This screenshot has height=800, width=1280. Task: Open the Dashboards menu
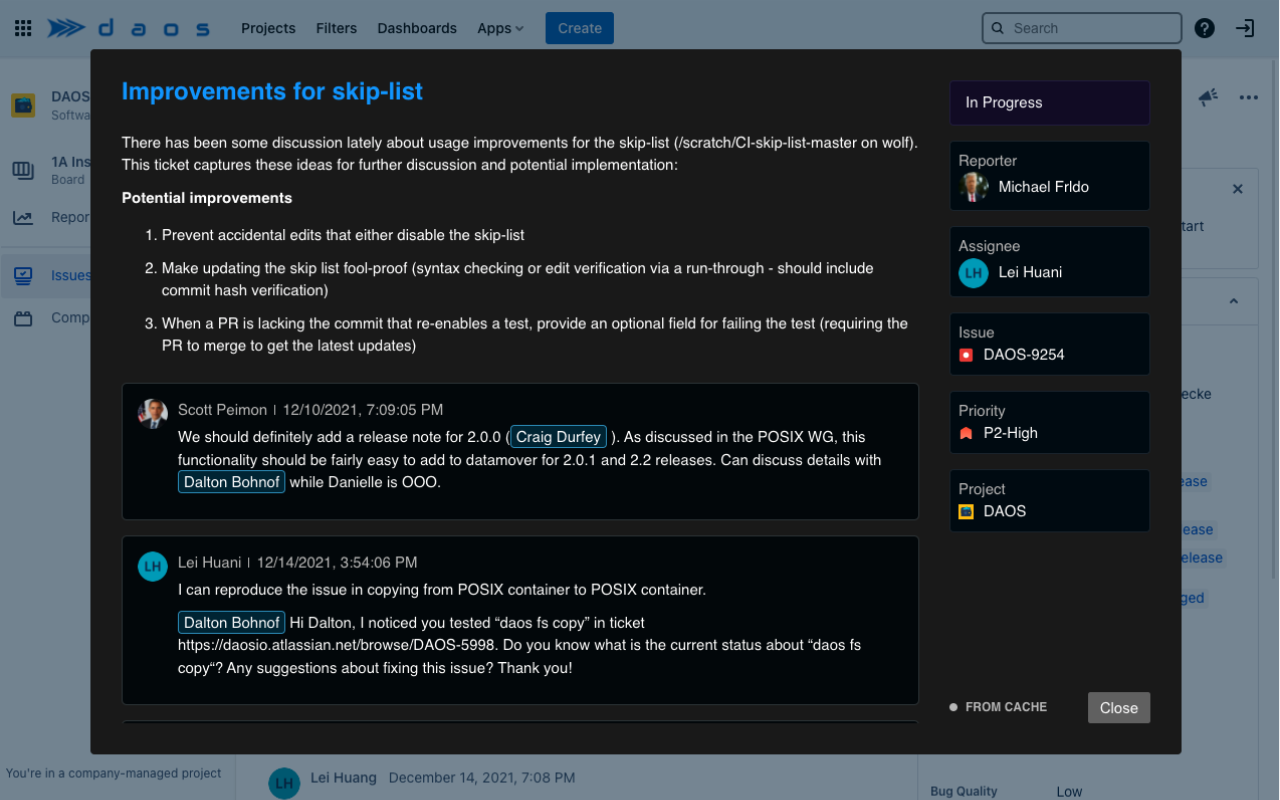pos(417,28)
